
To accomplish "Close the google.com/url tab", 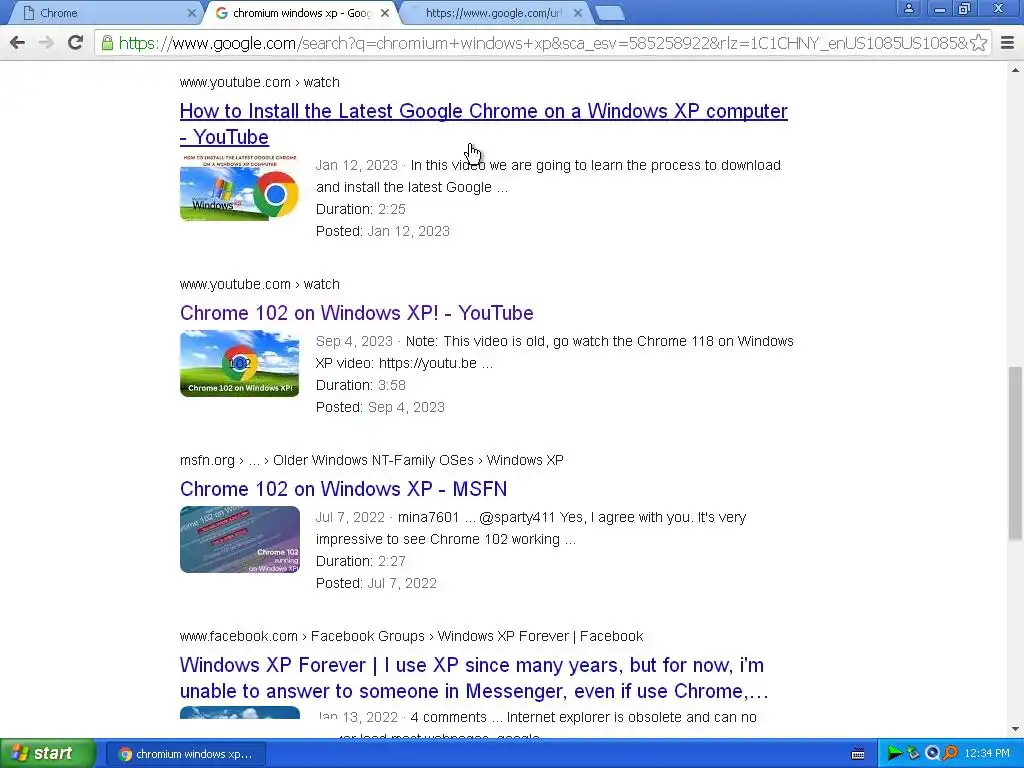I will click(578, 13).
